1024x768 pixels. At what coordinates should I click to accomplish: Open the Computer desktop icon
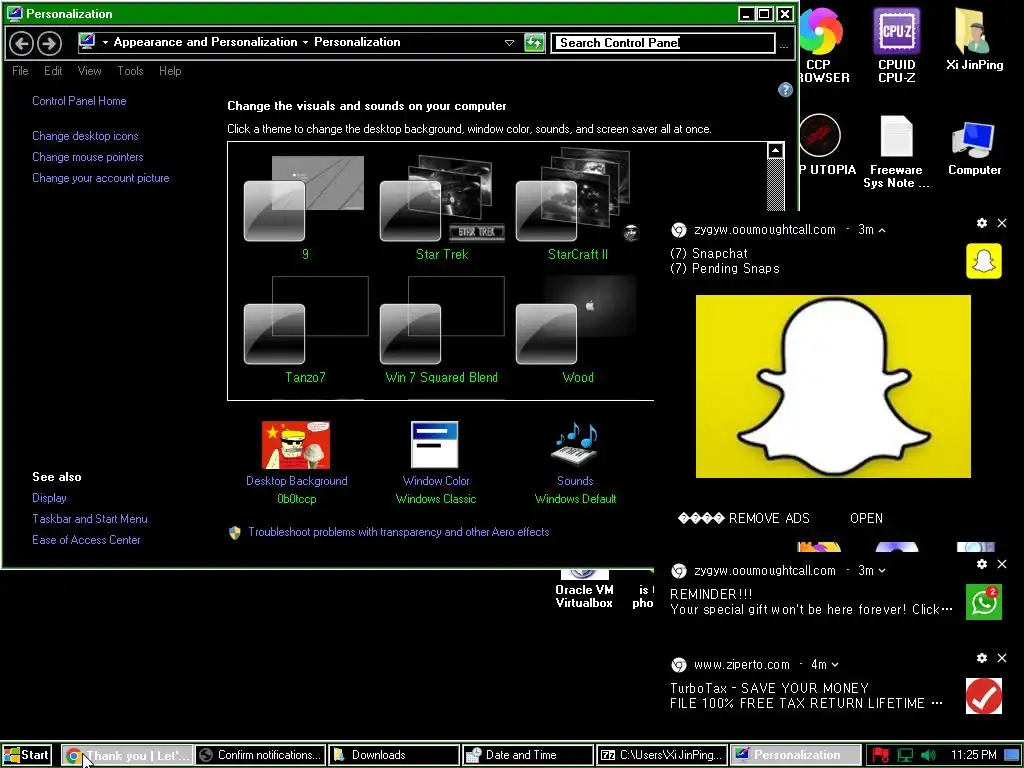point(974,149)
